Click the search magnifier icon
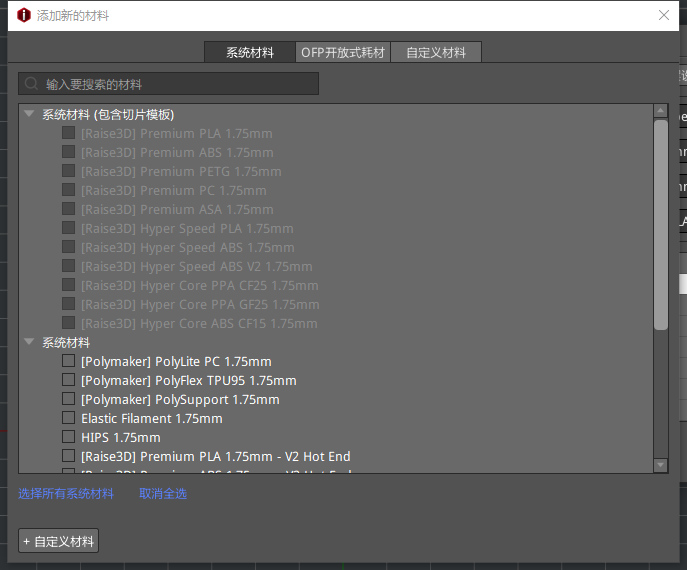The width and height of the screenshot is (687, 570). [x=32, y=84]
